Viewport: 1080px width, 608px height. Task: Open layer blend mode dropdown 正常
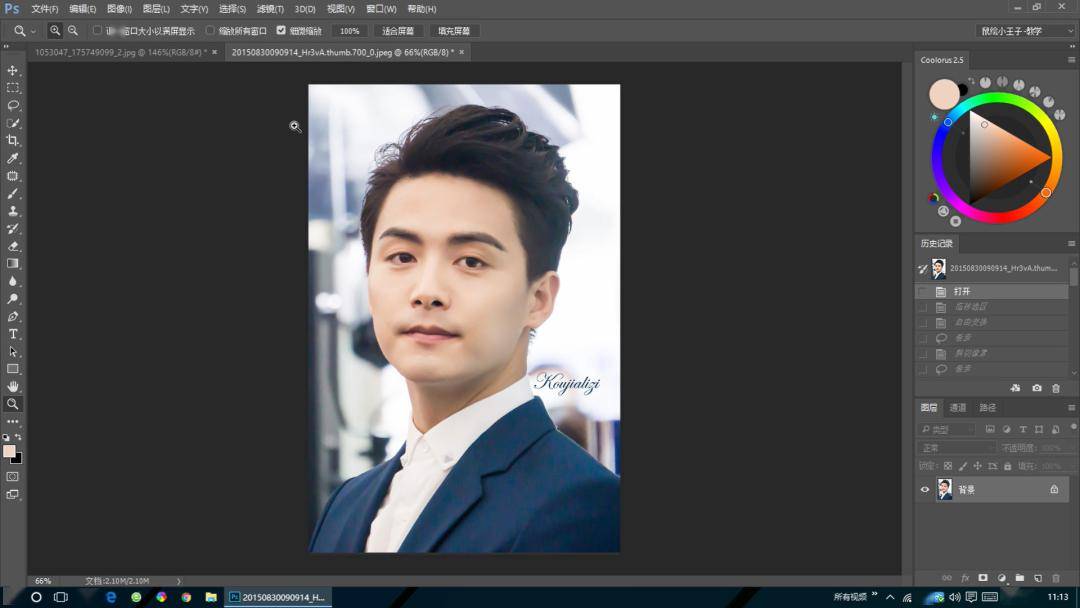pos(957,448)
